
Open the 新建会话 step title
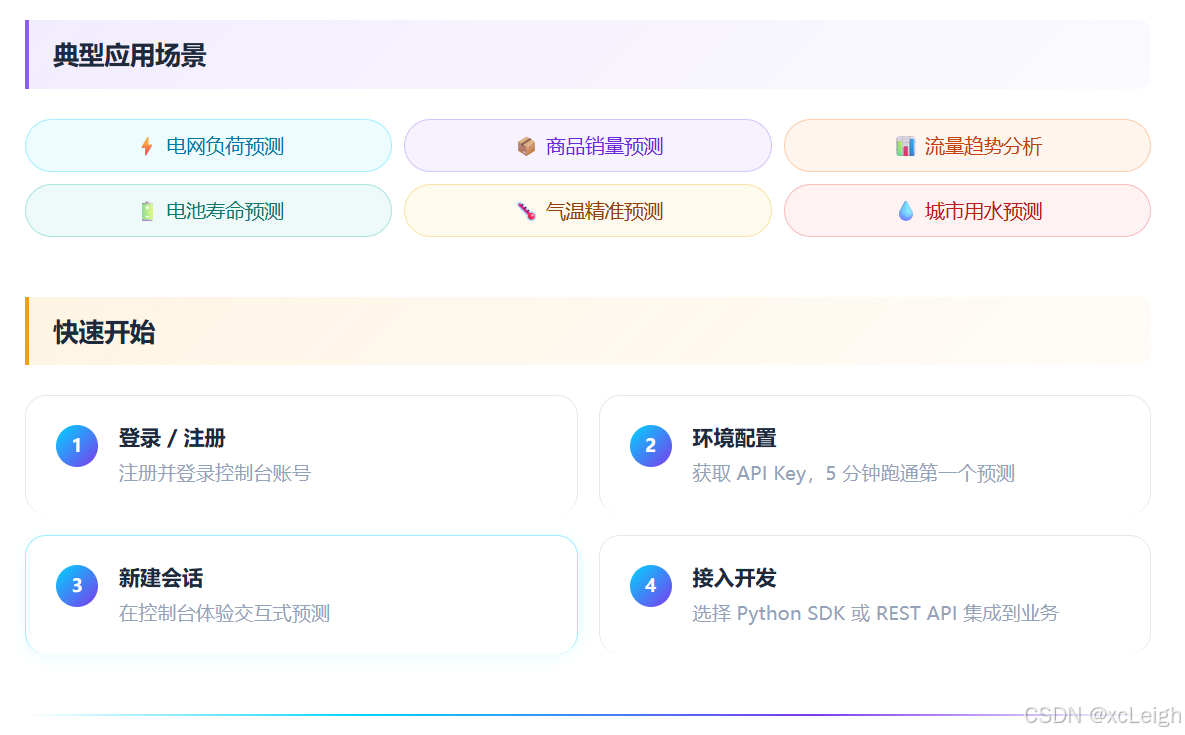[161, 579]
